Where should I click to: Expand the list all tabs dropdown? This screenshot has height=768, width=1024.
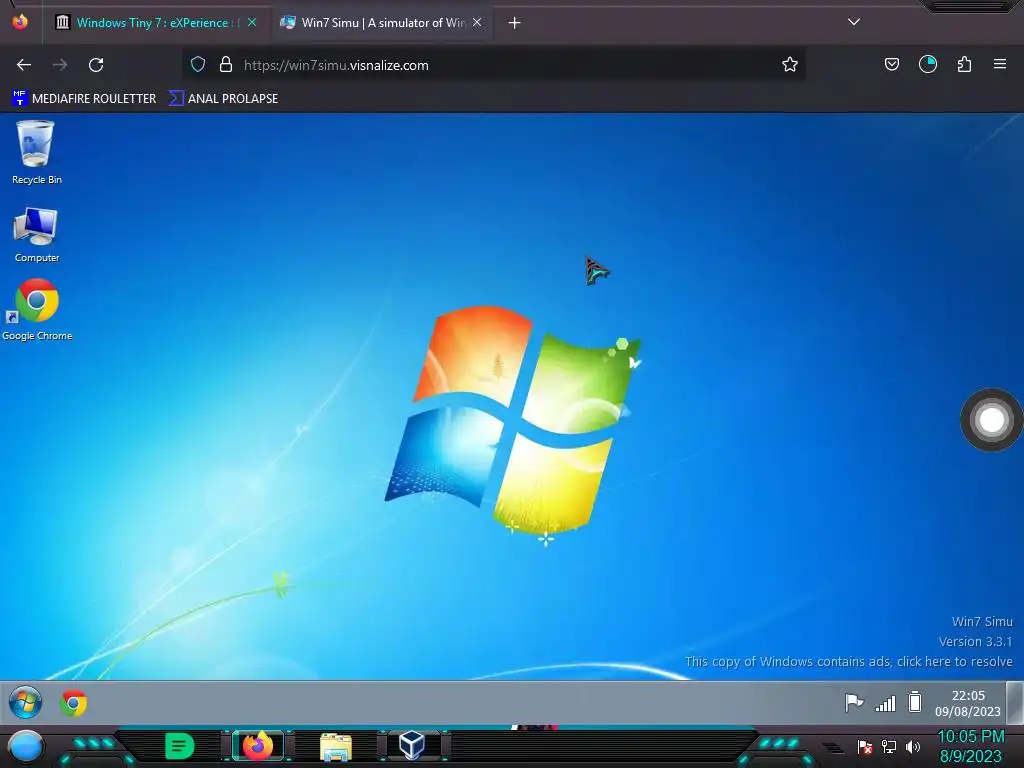tap(854, 22)
